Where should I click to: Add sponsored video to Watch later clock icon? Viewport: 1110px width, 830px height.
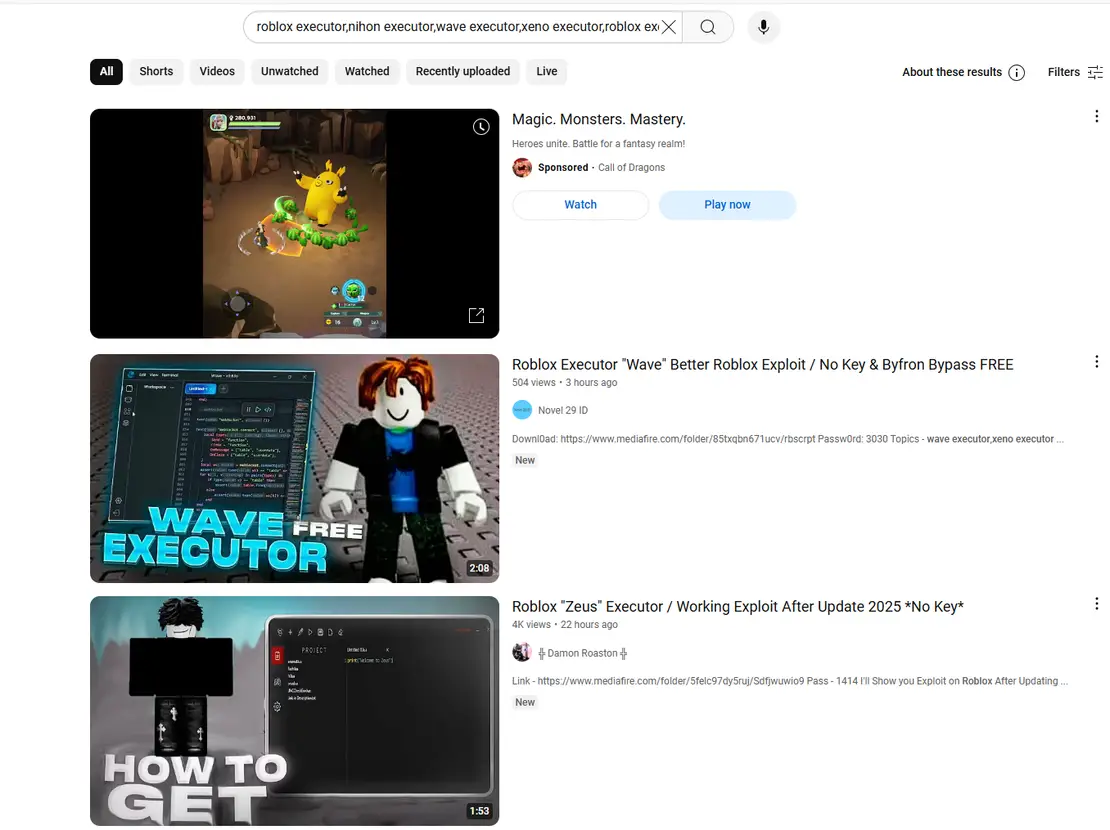(x=481, y=127)
